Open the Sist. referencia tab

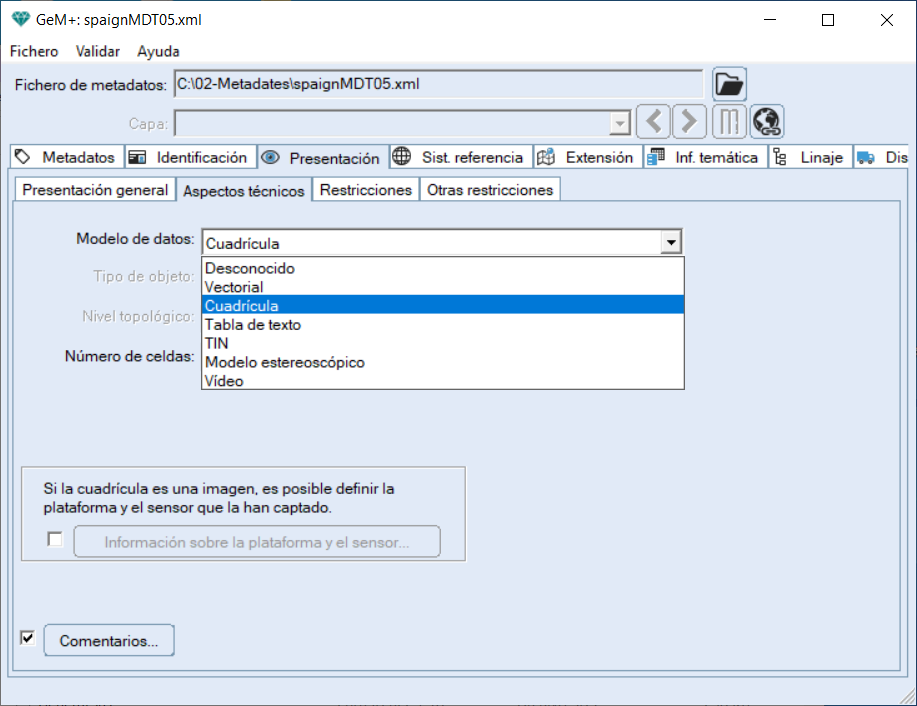[460, 157]
